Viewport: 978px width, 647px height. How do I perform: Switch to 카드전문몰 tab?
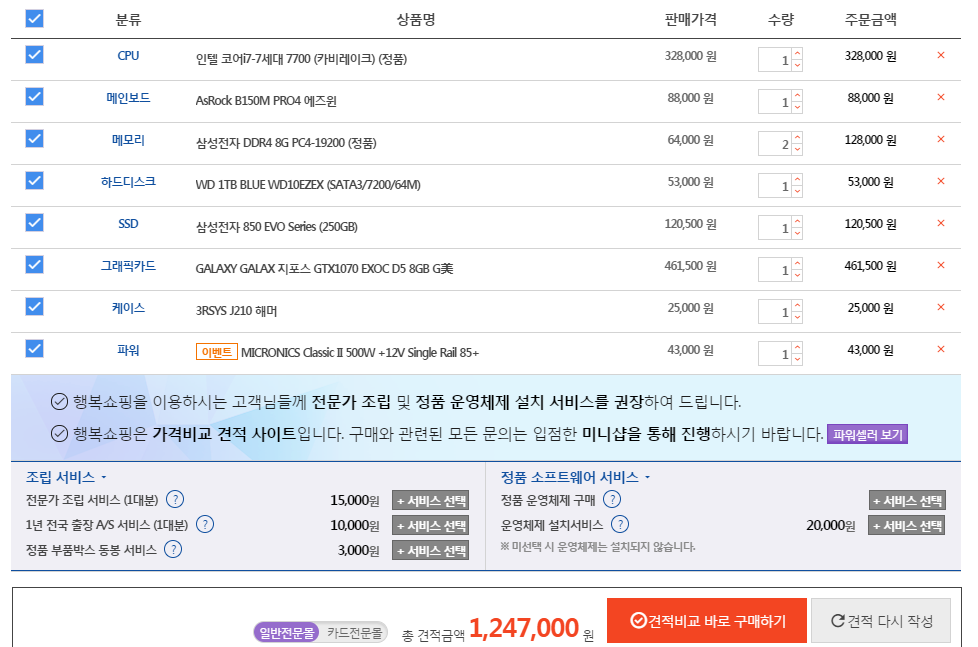pos(354,633)
